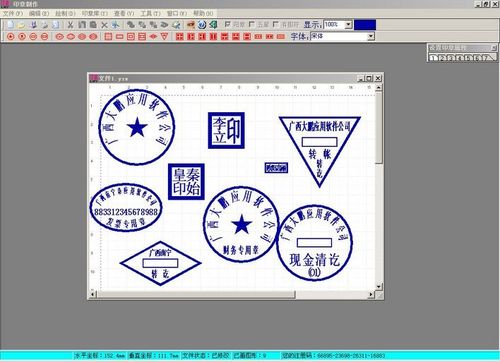Switch to tab 7 in seal properties panel
500x362 pixels.
point(487,58)
